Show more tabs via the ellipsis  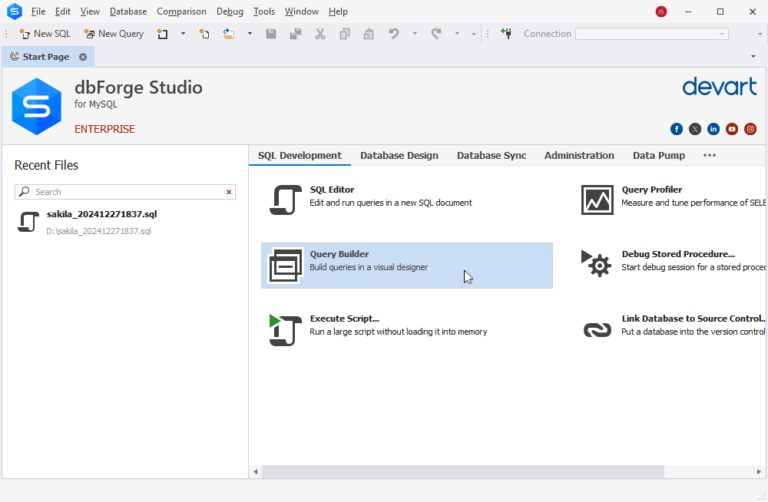point(709,155)
